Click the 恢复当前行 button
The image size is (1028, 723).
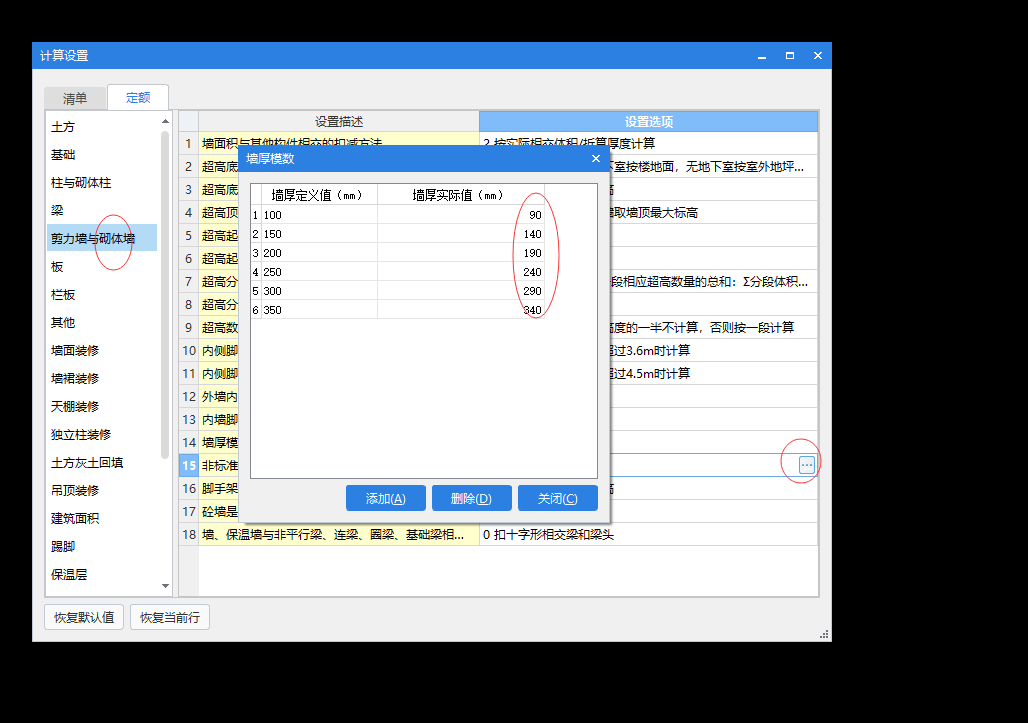click(x=170, y=617)
